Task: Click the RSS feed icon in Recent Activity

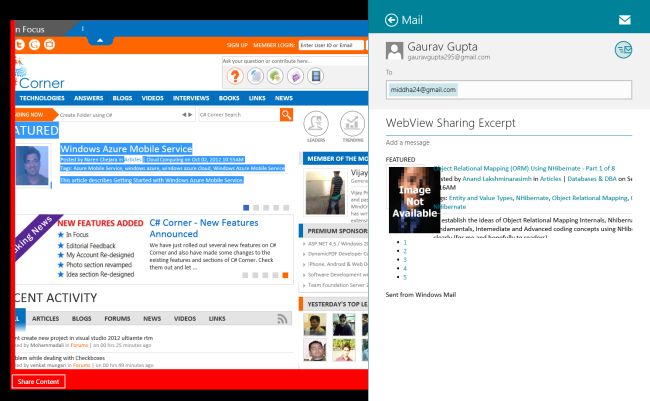Action: point(282,318)
